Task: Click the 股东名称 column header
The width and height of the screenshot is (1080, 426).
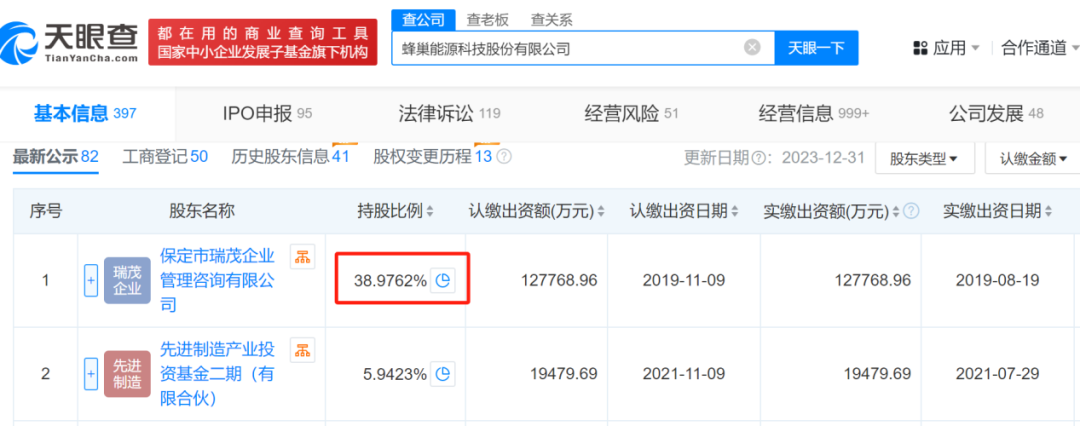Action: pos(202,211)
